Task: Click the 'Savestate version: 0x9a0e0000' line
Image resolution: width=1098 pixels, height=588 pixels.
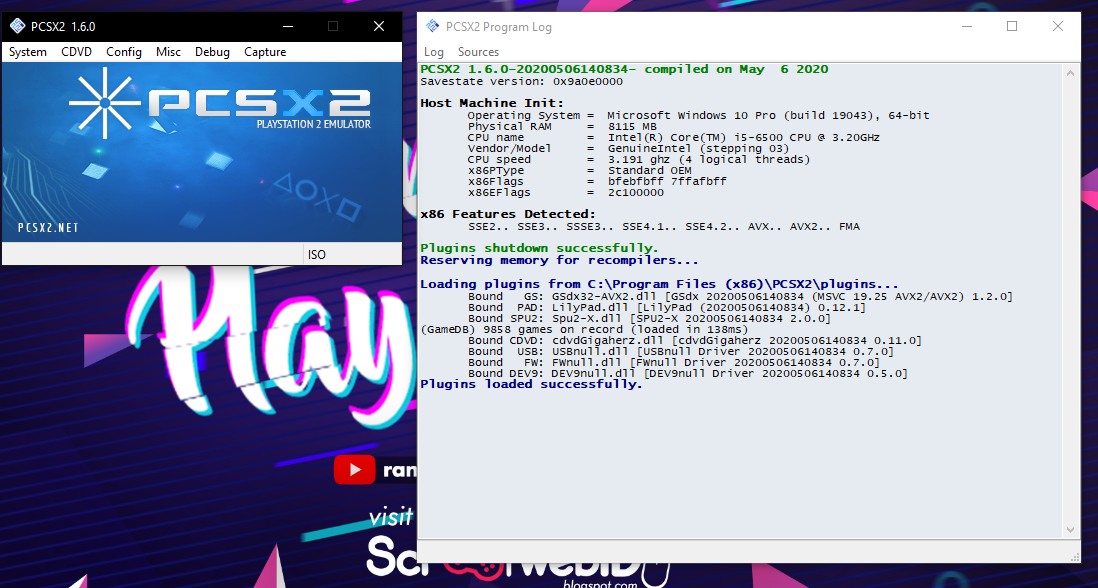Action: 522,81
